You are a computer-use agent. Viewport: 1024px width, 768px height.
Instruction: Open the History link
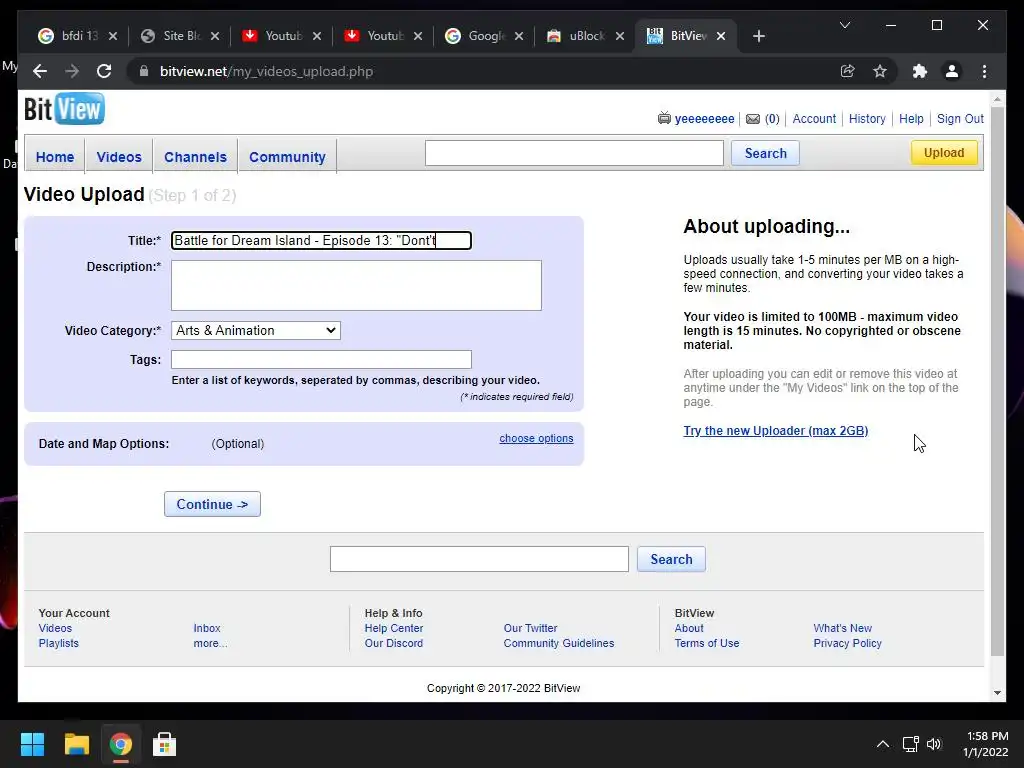coord(867,119)
